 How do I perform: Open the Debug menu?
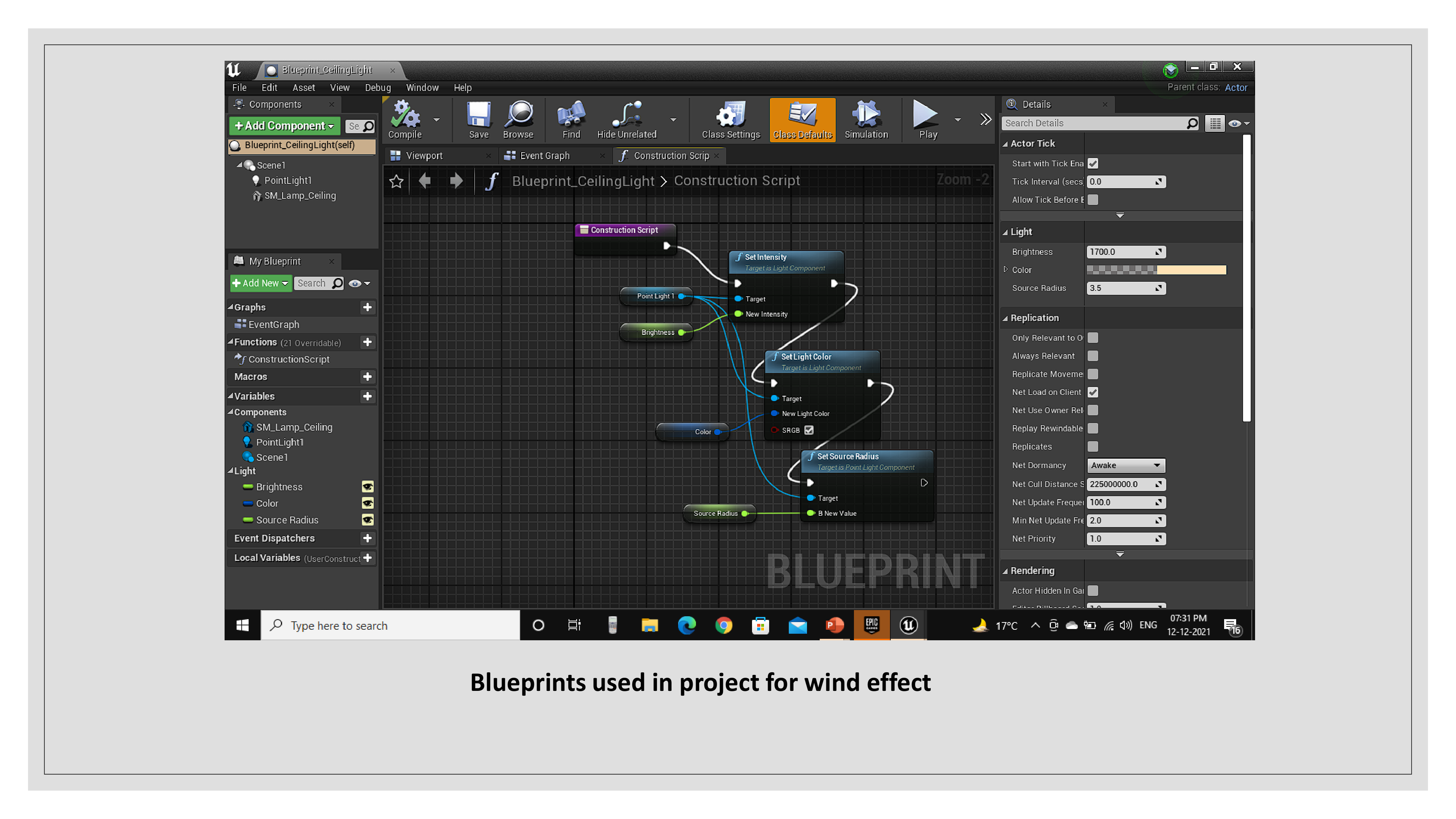point(377,88)
